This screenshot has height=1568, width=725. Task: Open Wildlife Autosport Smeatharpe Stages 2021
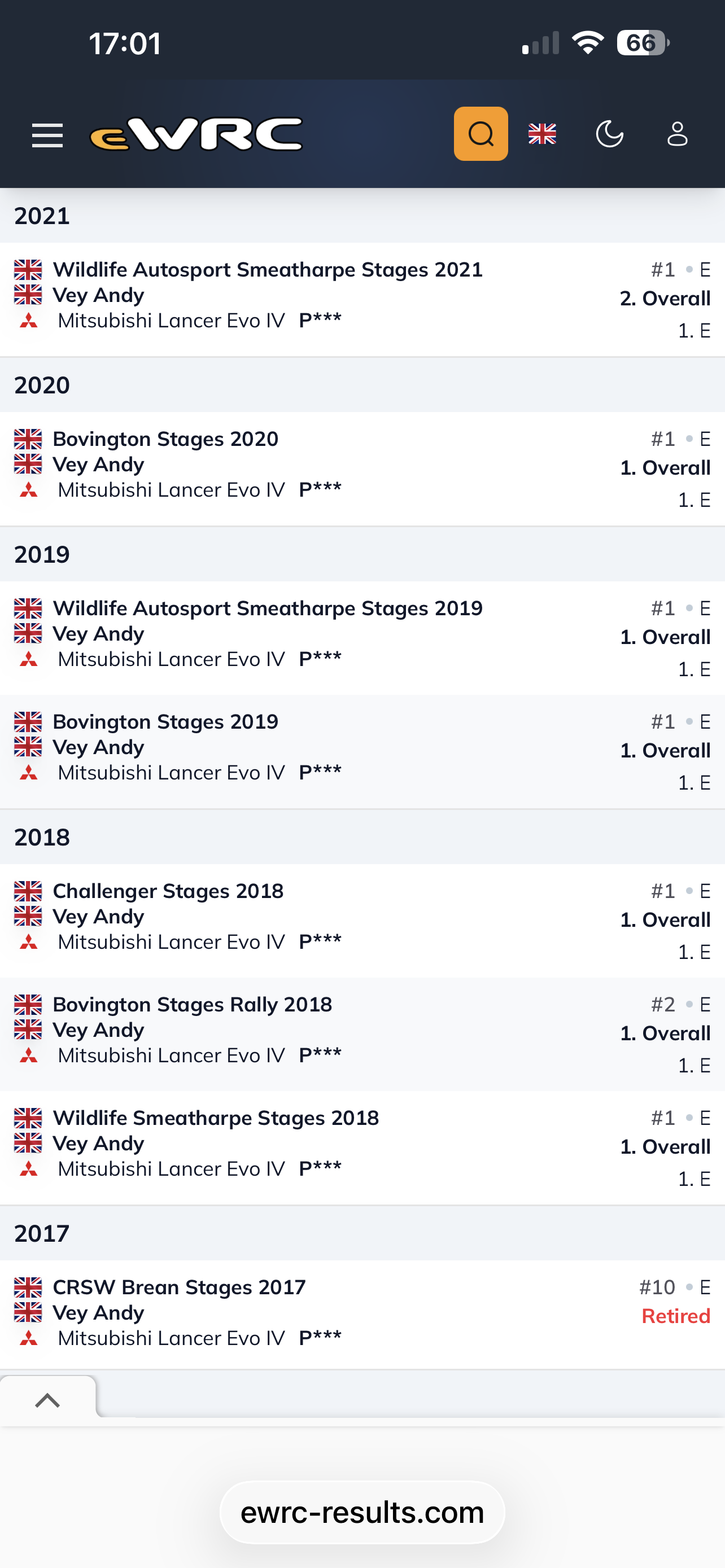267,270
